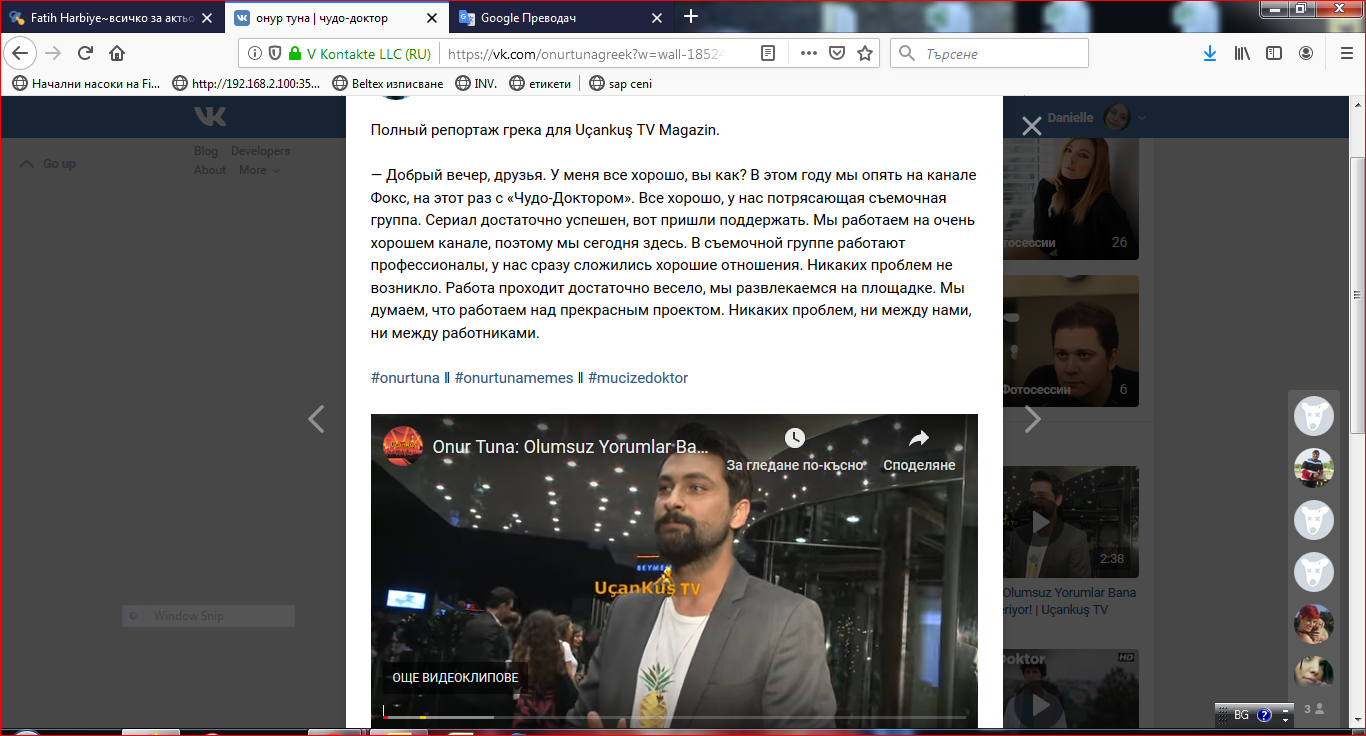Open Firefox hamburger application menu
Image resolution: width=1366 pixels, height=736 pixels.
click(x=1345, y=53)
